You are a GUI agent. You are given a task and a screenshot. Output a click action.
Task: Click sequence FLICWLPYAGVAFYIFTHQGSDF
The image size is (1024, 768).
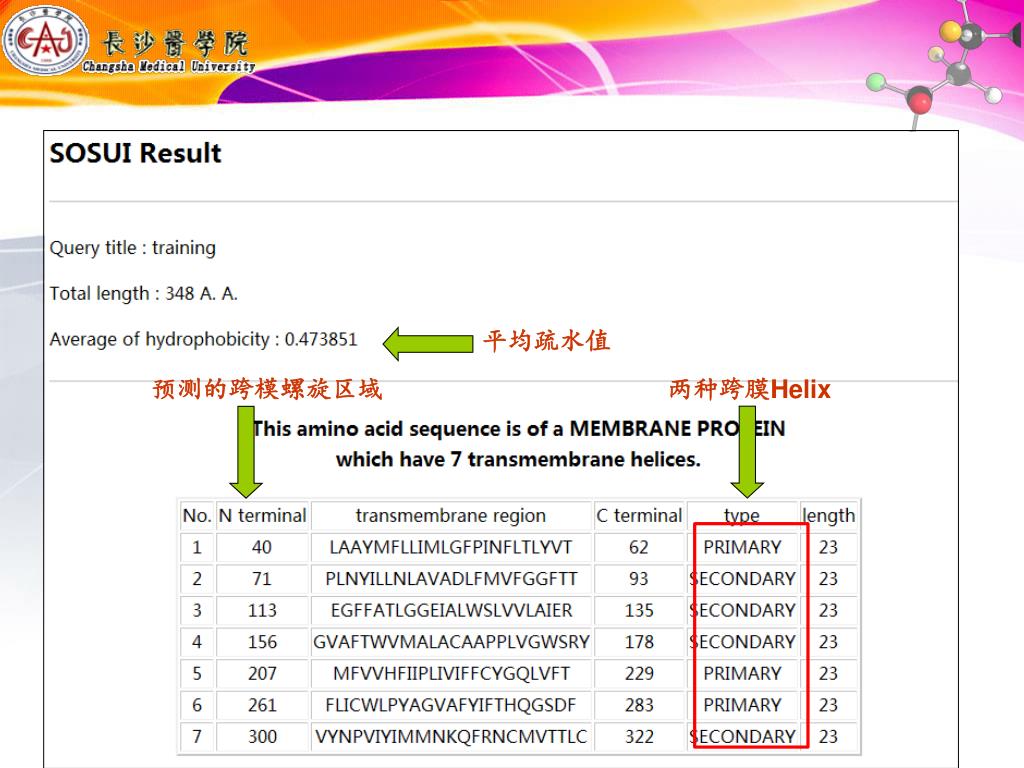point(451,705)
